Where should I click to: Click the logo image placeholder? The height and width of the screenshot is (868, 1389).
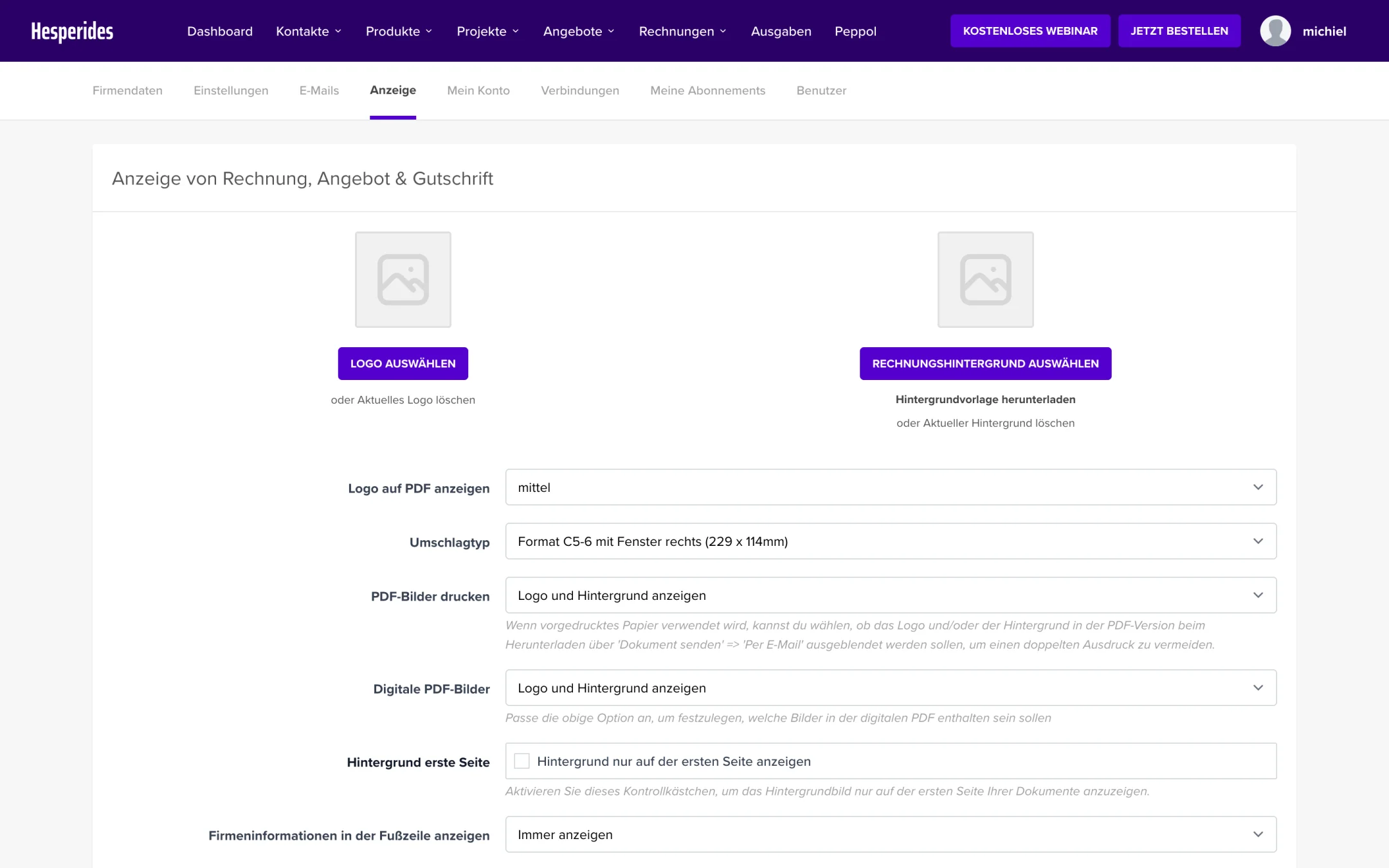coord(403,280)
